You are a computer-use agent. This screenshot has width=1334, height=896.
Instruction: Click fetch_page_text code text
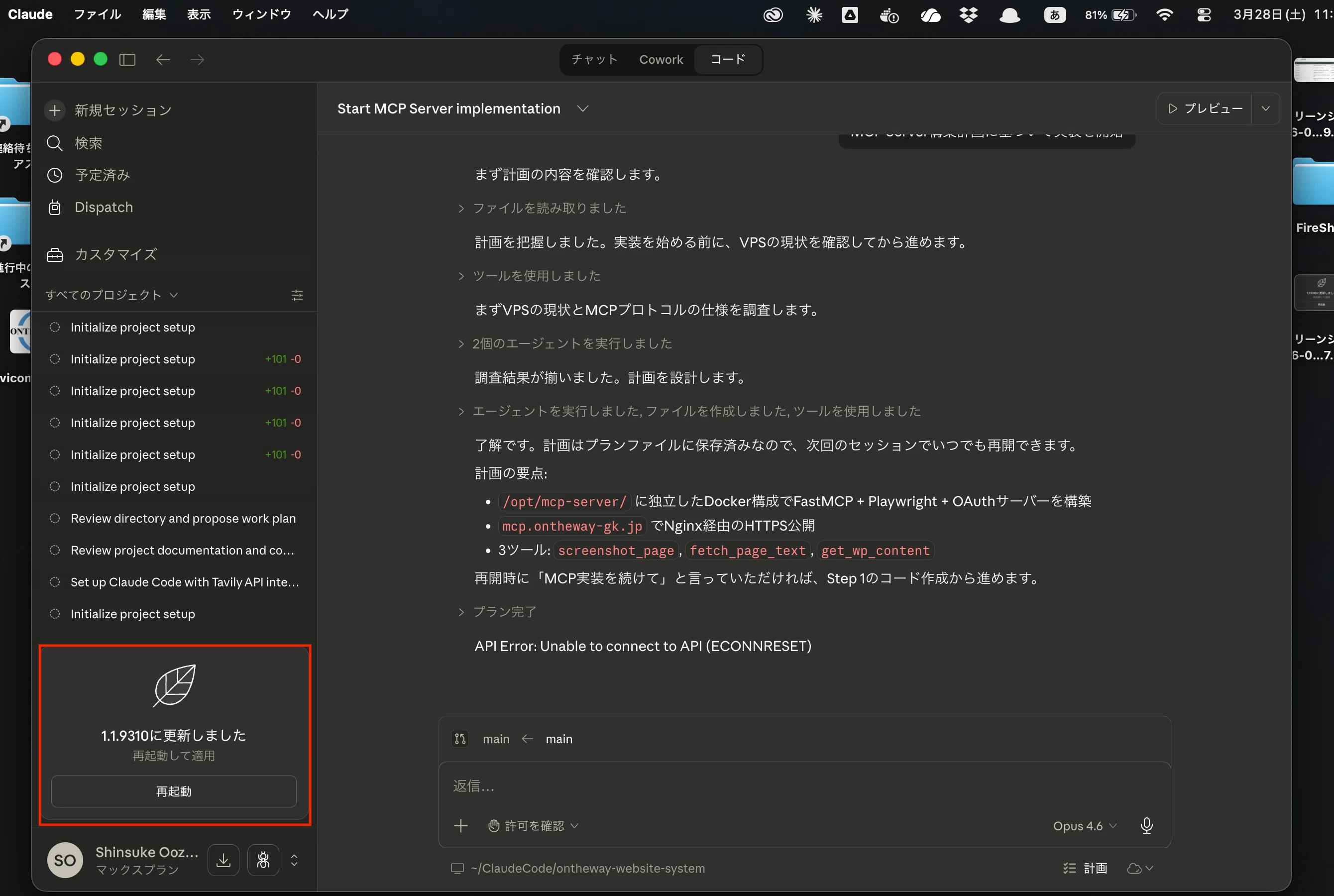point(747,551)
